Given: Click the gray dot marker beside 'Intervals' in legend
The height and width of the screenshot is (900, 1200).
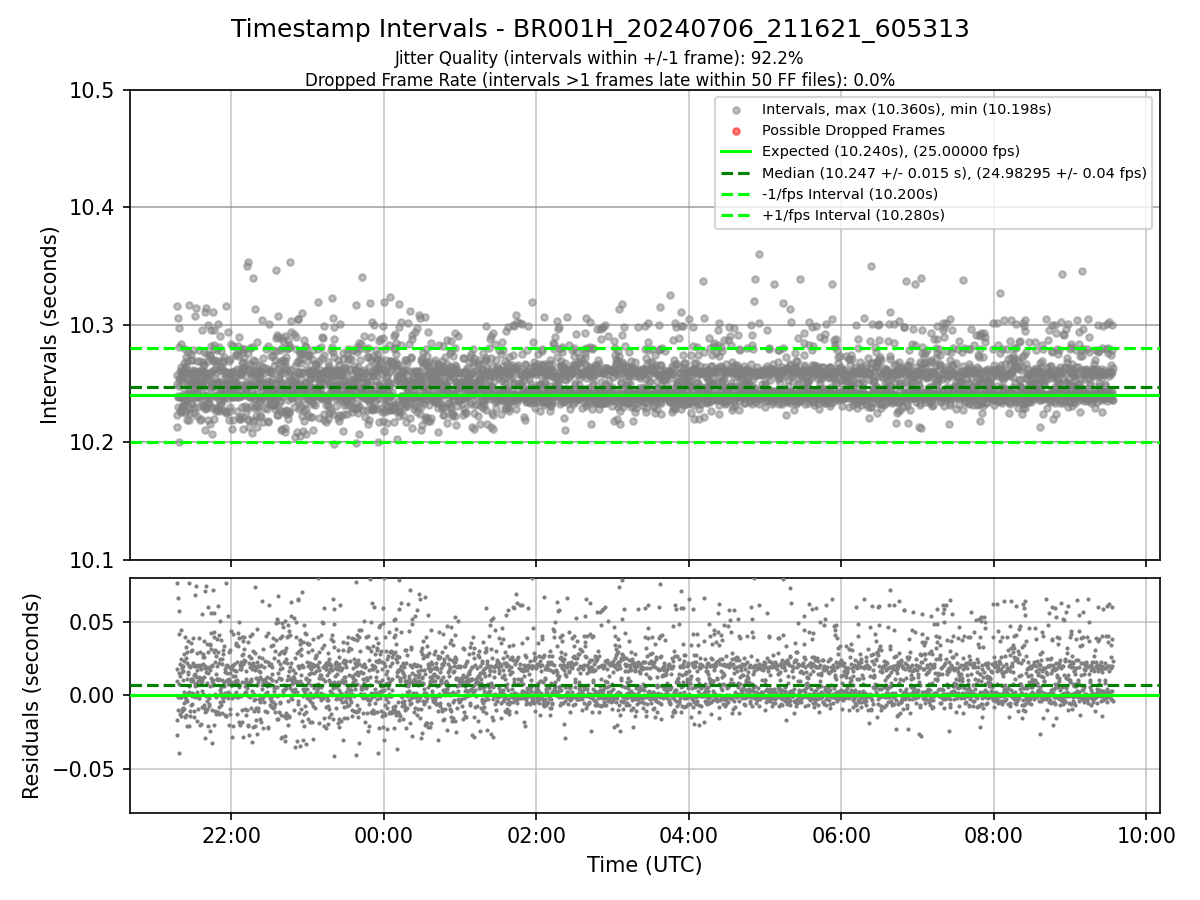Looking at the screenshot, I should [x=737, y=110].
